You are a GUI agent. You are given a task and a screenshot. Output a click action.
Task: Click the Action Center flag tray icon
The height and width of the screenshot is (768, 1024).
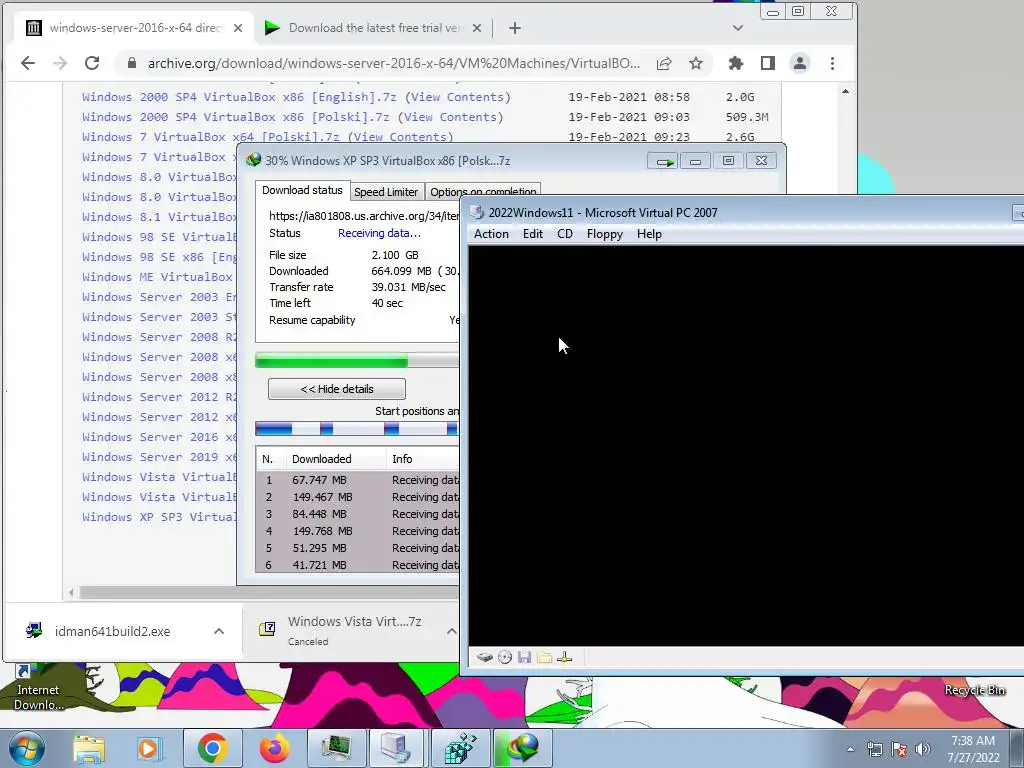[x=899, y=749]
